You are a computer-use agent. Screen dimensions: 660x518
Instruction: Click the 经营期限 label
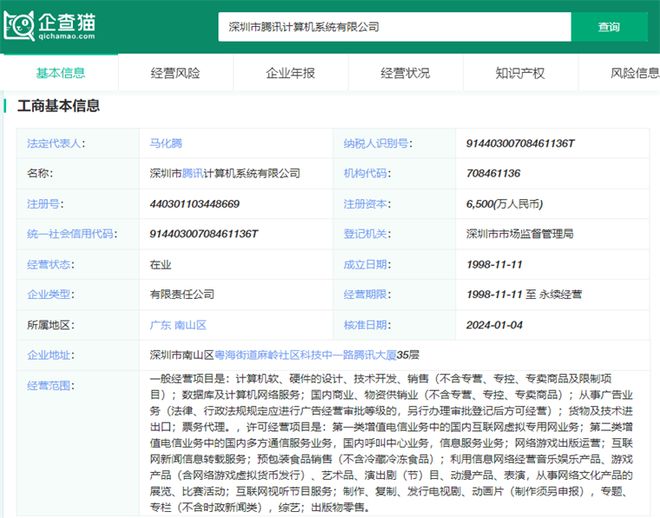pos(367,294)
